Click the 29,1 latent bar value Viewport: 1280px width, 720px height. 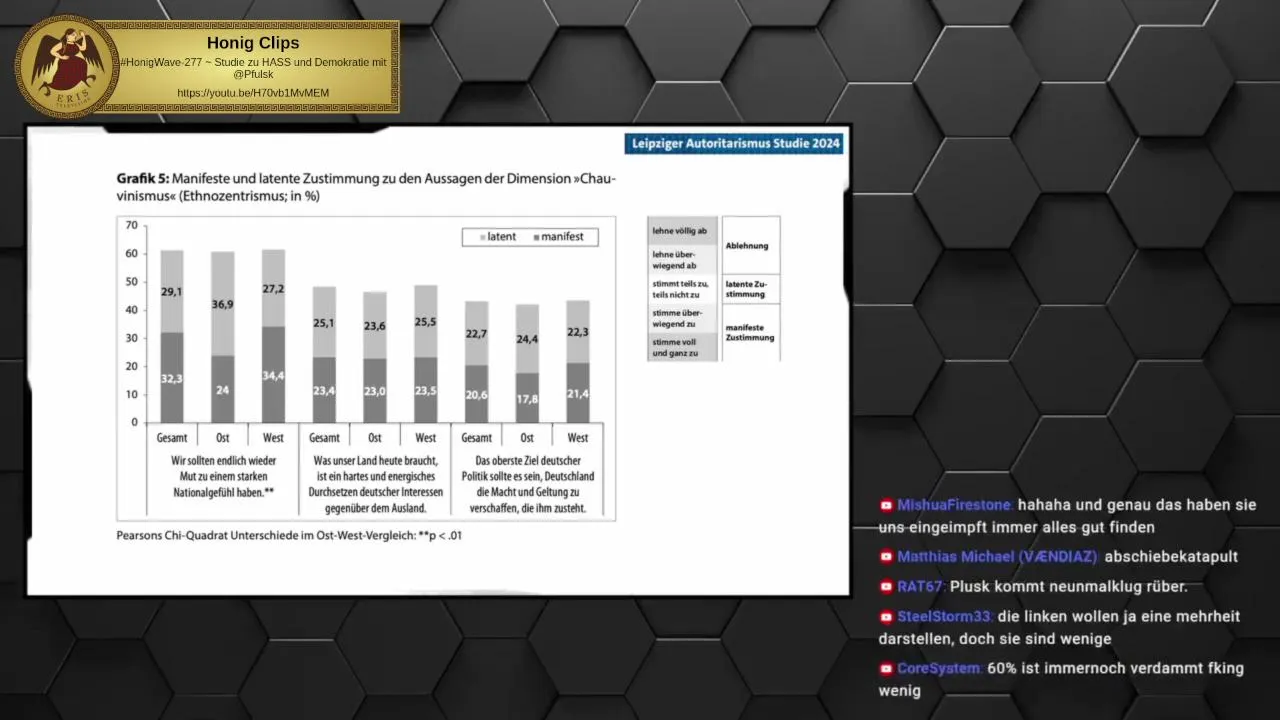click(x=172, y=292)
